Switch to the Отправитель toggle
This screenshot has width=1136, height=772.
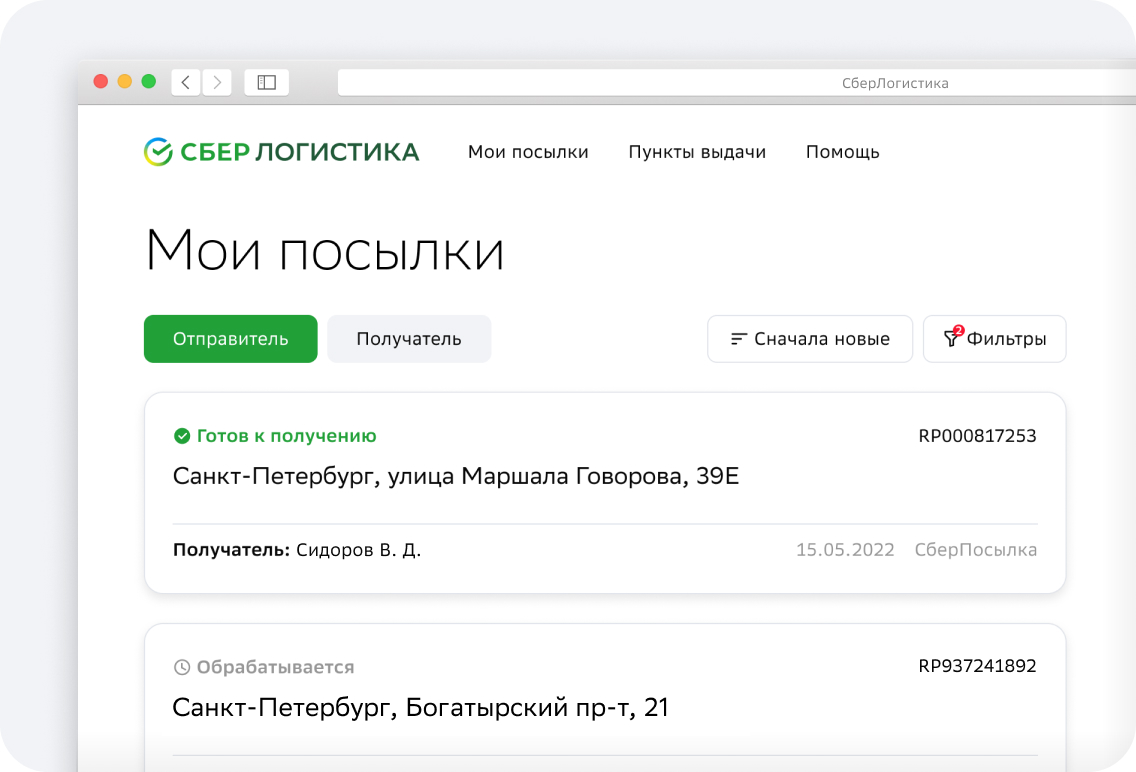230,339
